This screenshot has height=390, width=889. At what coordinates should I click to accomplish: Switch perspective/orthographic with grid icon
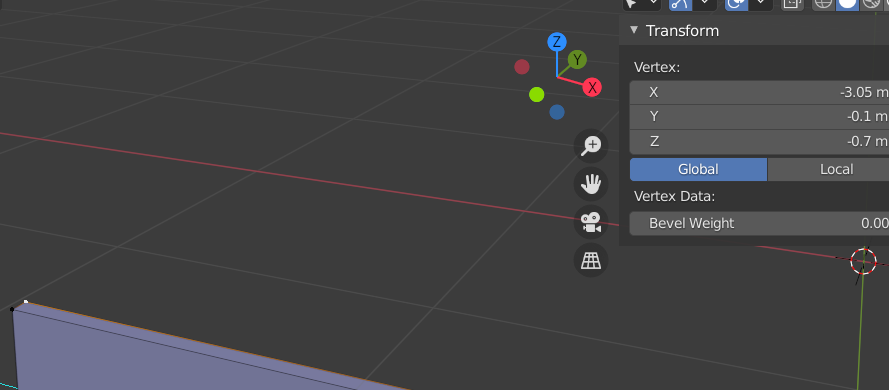point(591,260)
